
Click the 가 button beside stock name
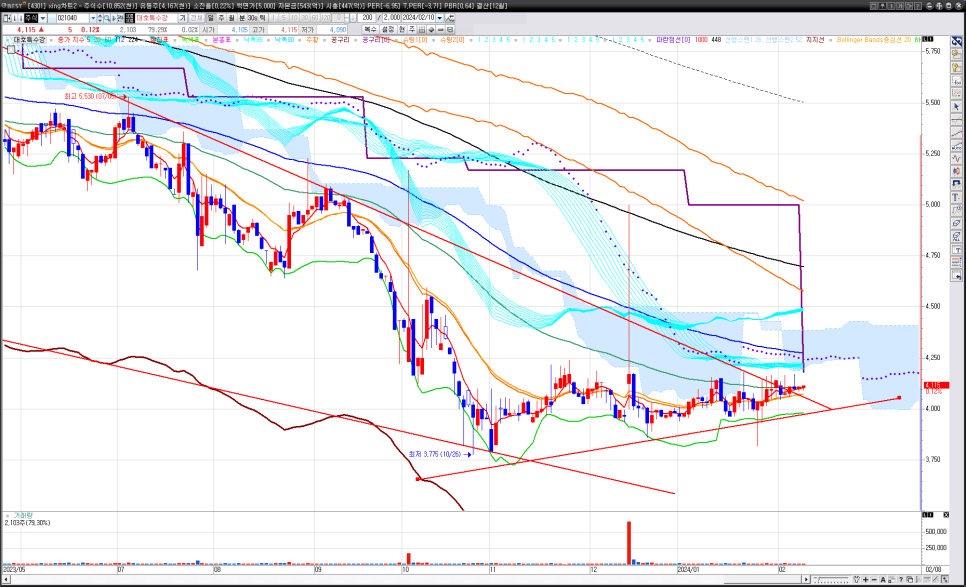(182, 18)
